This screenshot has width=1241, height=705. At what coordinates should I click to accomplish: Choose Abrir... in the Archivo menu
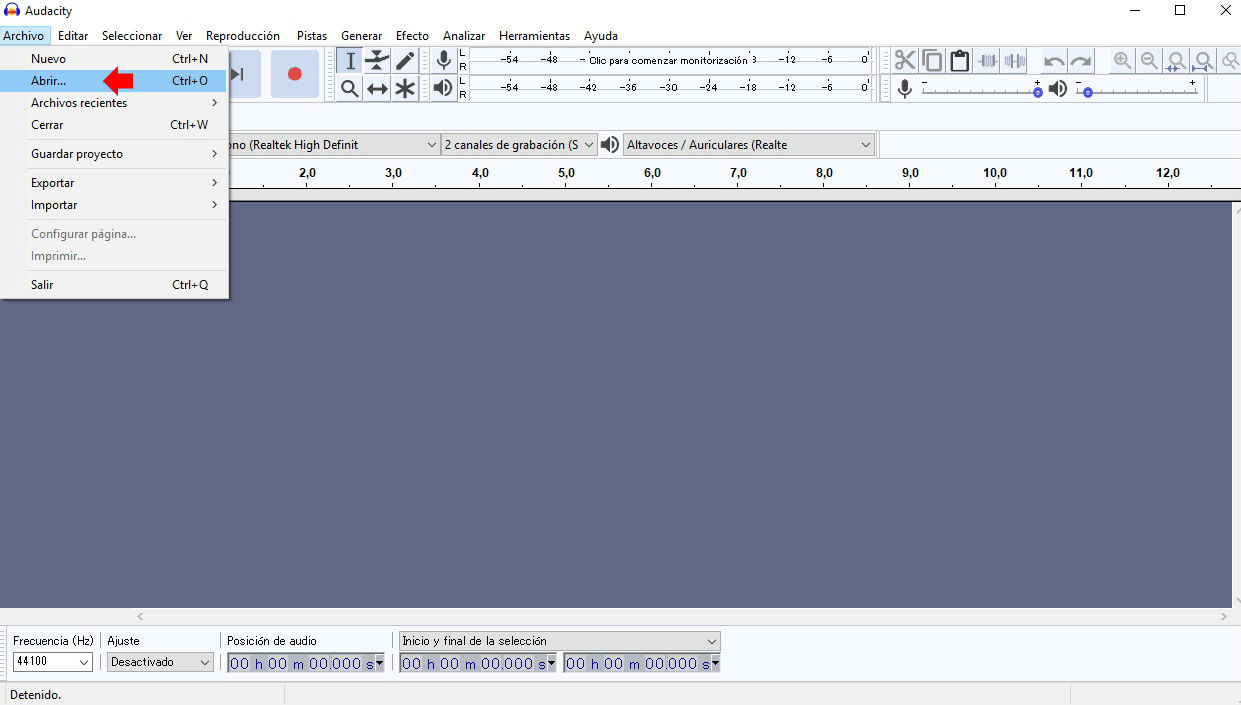49,81
